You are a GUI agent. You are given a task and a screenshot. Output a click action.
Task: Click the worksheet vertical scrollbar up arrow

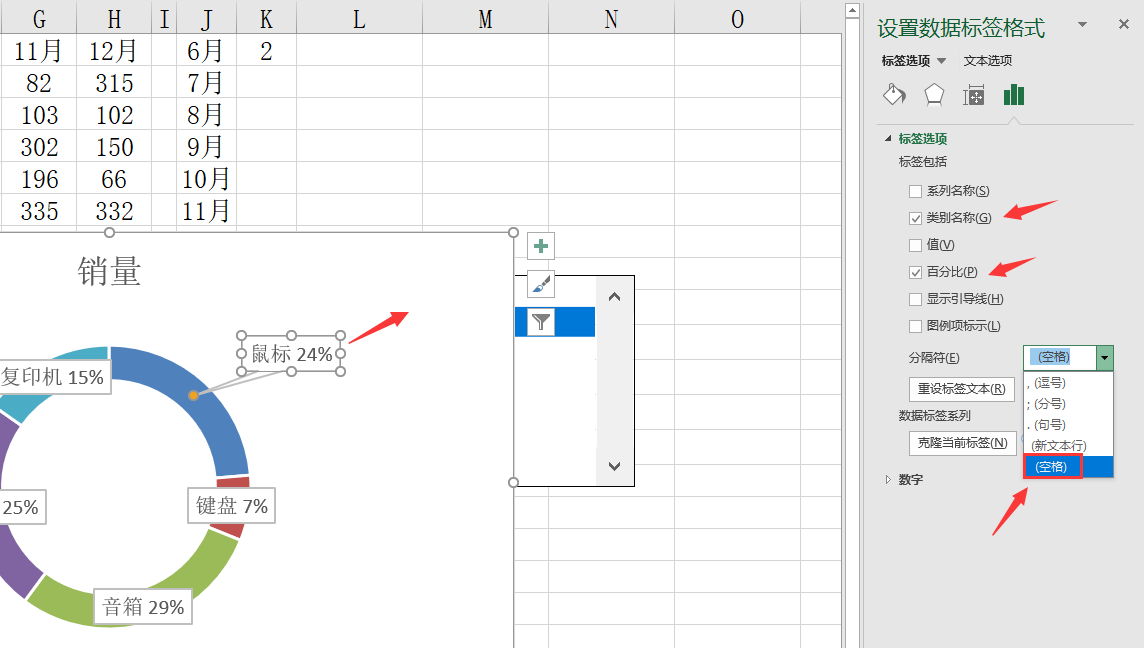pos(851,10)
